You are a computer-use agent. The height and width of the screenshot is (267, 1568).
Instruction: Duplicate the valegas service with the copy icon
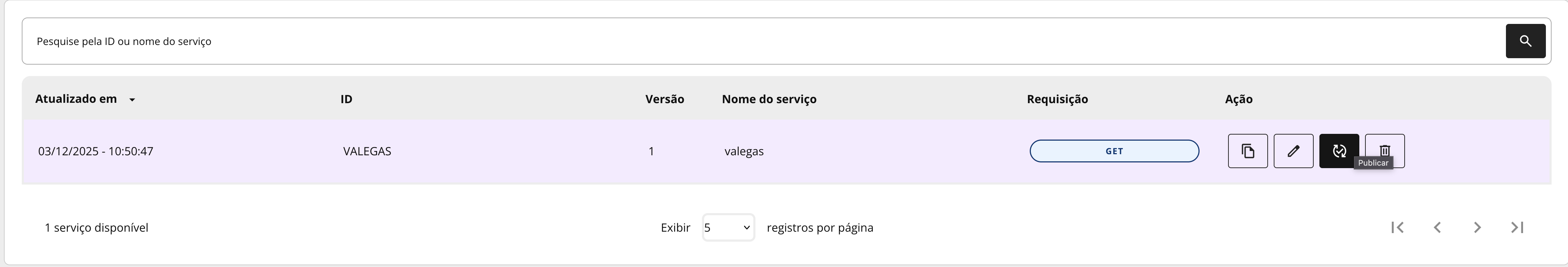[x=1247, y=151]
